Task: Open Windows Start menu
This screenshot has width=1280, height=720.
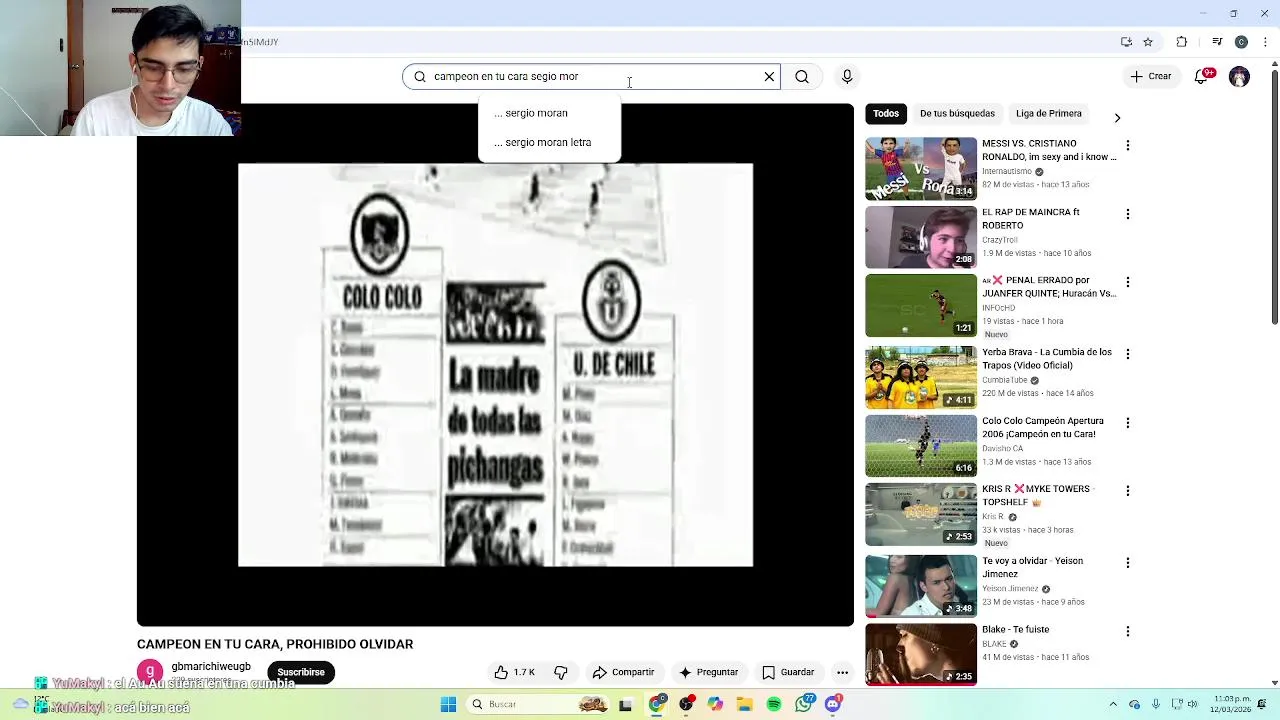Action: 448,704
